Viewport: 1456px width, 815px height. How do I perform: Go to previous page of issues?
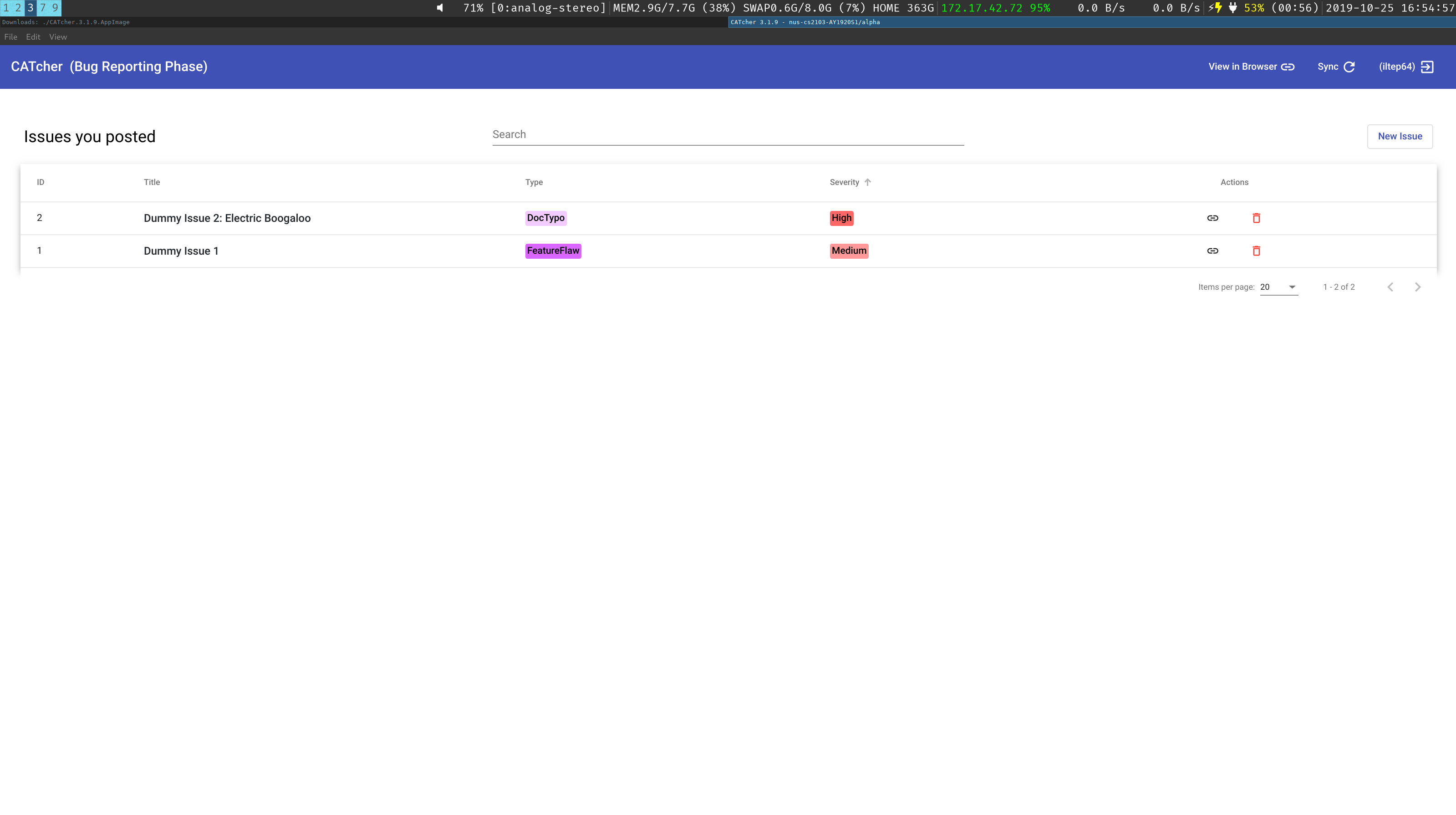point(1390,287)
